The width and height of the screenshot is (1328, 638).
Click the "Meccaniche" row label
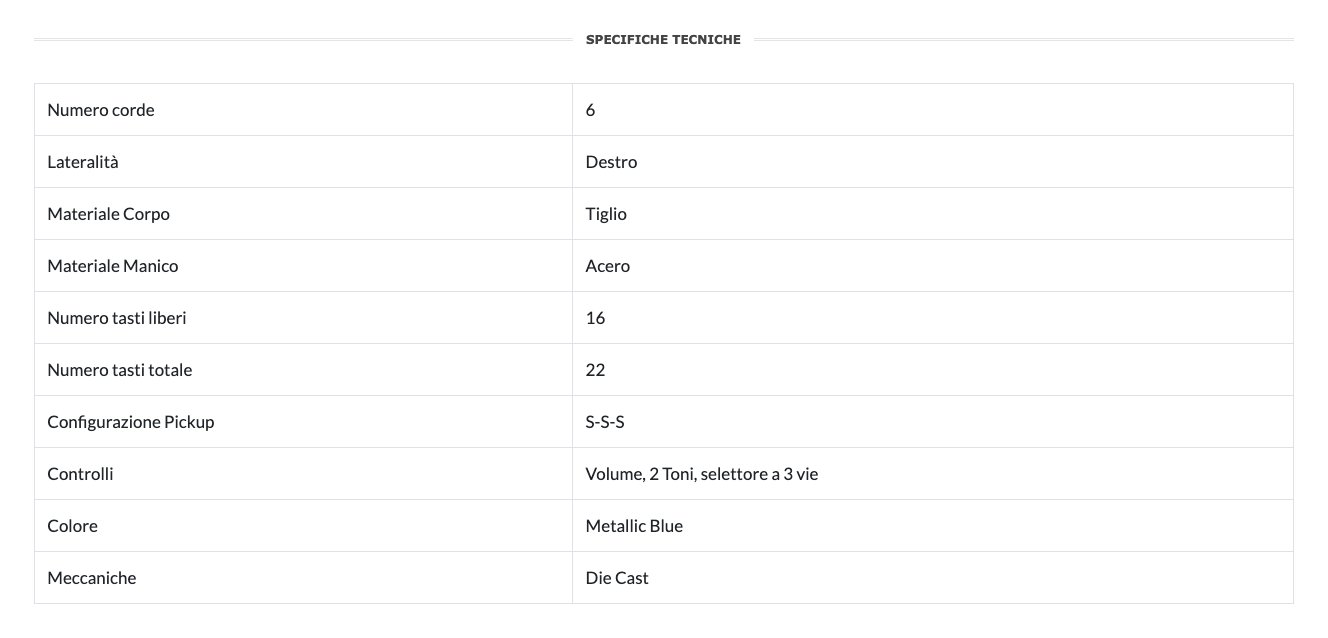tap(92, 578)
